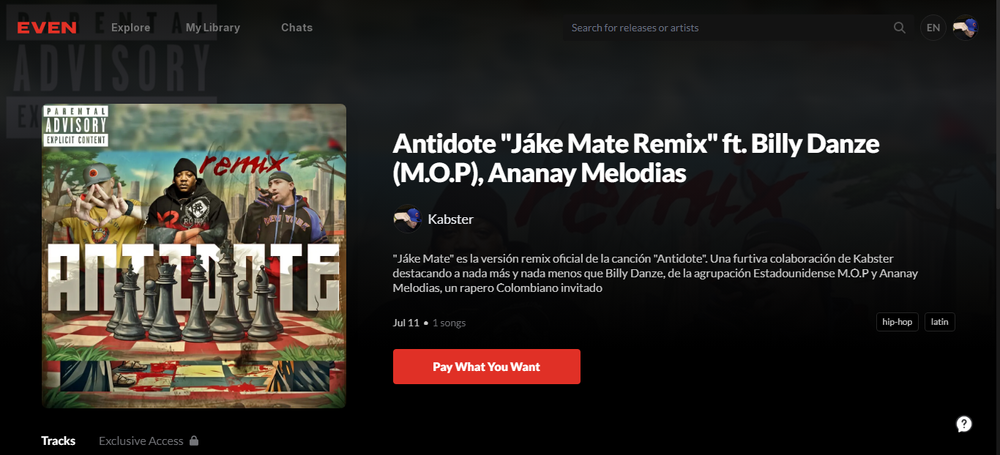Open the Kabster artist link

tap(450, 220)
